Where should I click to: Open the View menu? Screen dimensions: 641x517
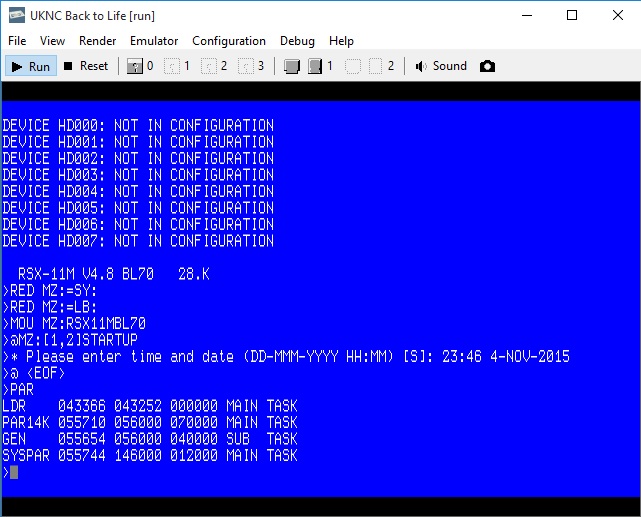coord(52,41)
